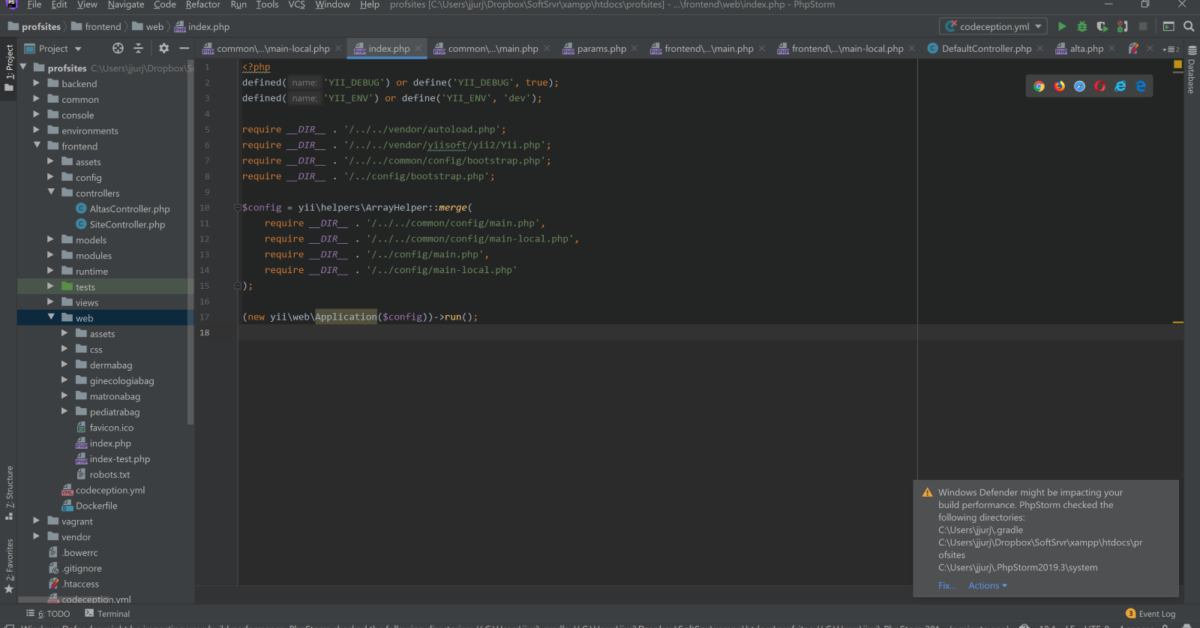Screen dimensions: 1200x628
Task: Select robots.txt in the web folder
Action: pyautogui.click(x=102, y=475)
